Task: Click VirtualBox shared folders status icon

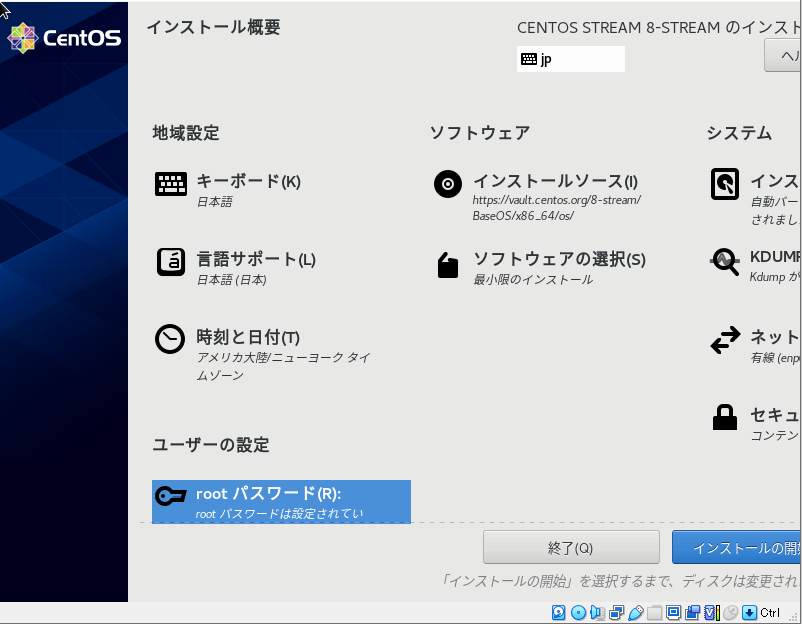Action: click(654, 612)
